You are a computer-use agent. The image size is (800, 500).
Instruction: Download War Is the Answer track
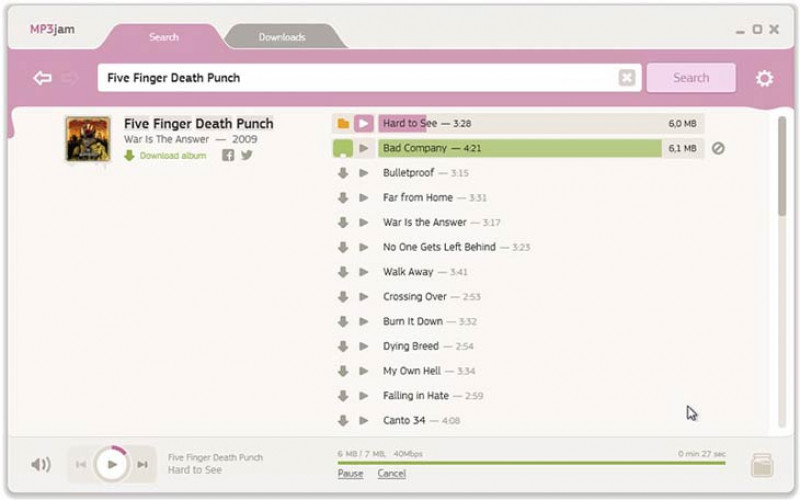click(x=343, y=222)
